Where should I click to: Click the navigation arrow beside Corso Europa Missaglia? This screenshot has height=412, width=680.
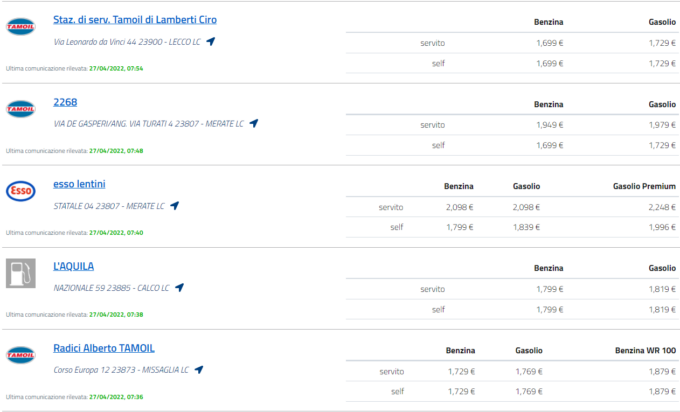pos(199,369)
